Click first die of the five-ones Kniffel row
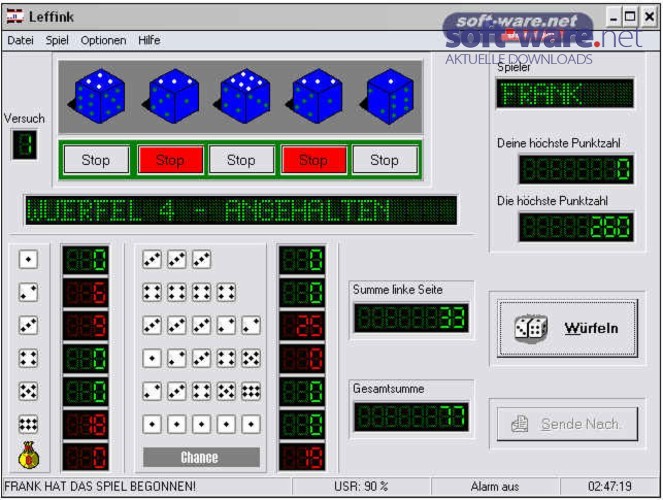The image size is (663, 500). (x=152, y=424)
